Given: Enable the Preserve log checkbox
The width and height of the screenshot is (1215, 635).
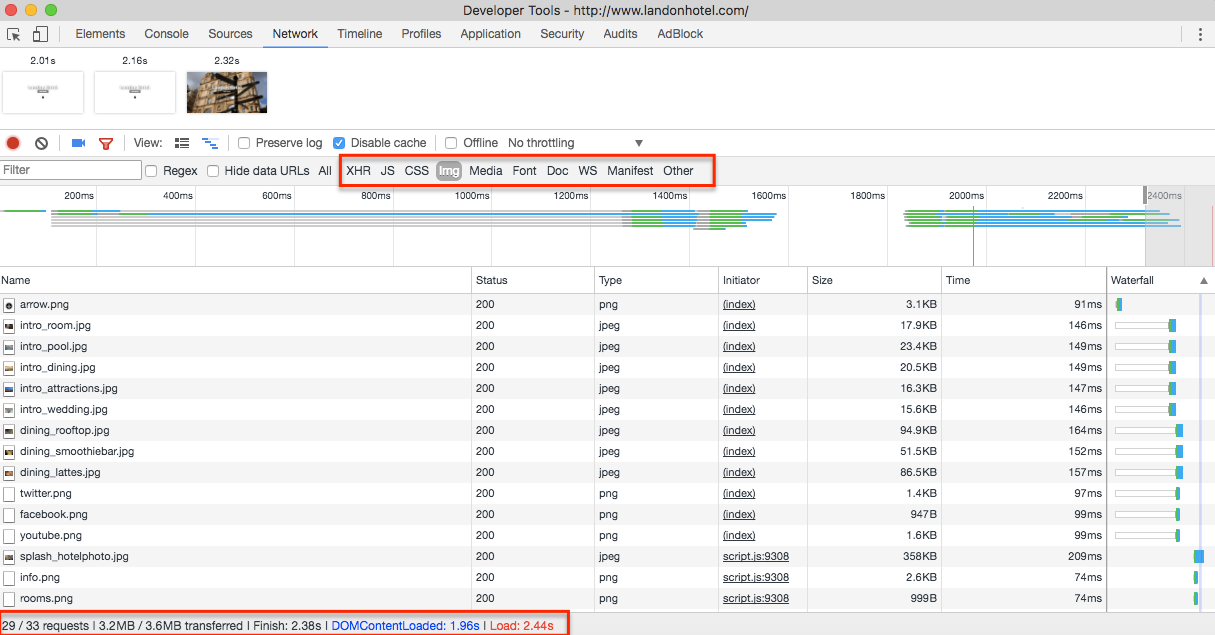Looking at the screenshot, I should click(244, 143).
